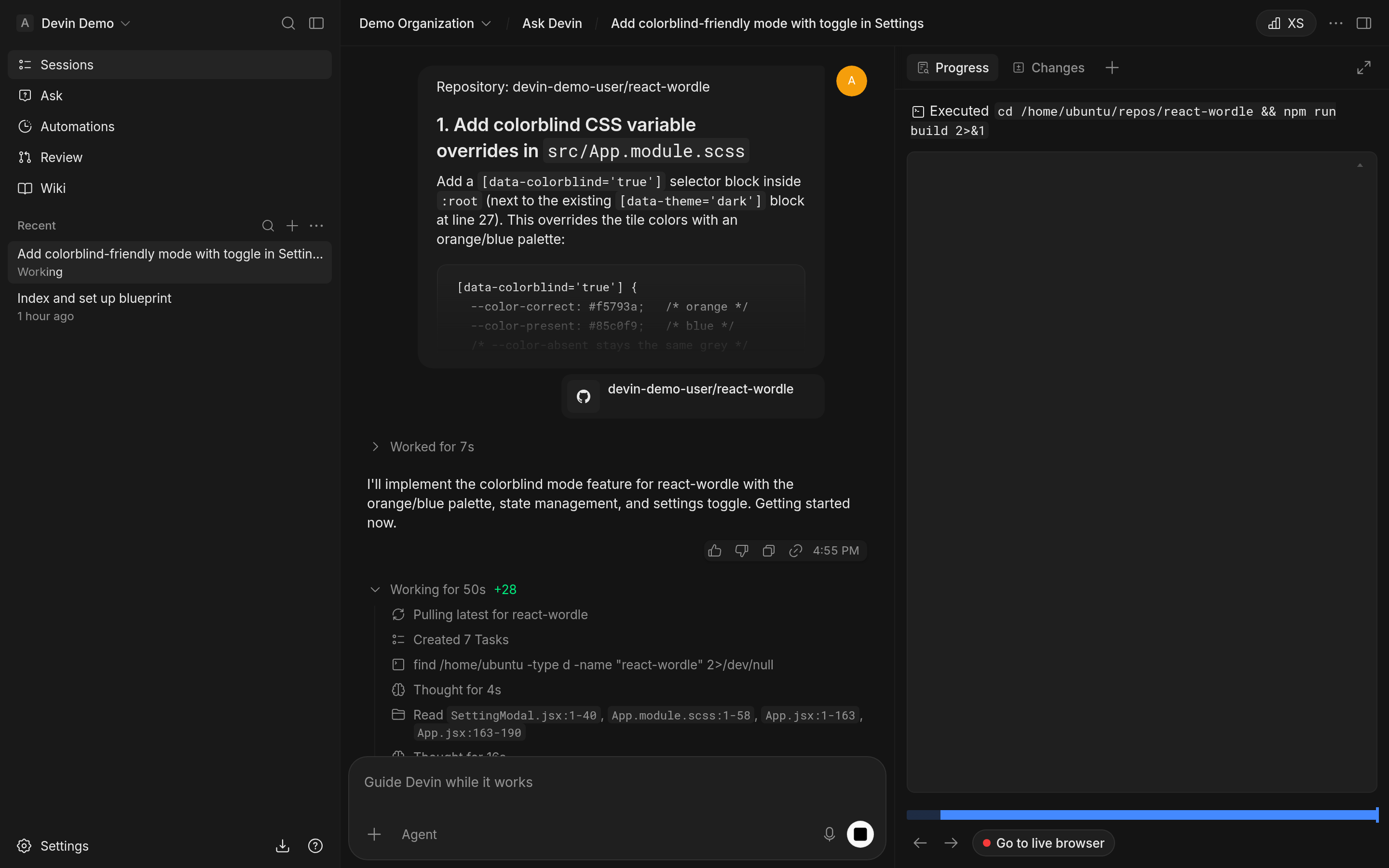Give thumbs up to the message

point(715,551)
